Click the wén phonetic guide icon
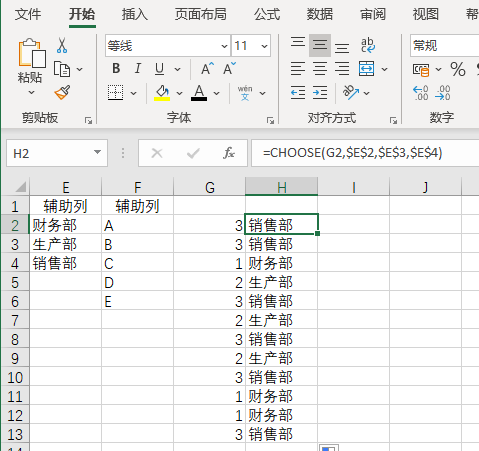 245,93
